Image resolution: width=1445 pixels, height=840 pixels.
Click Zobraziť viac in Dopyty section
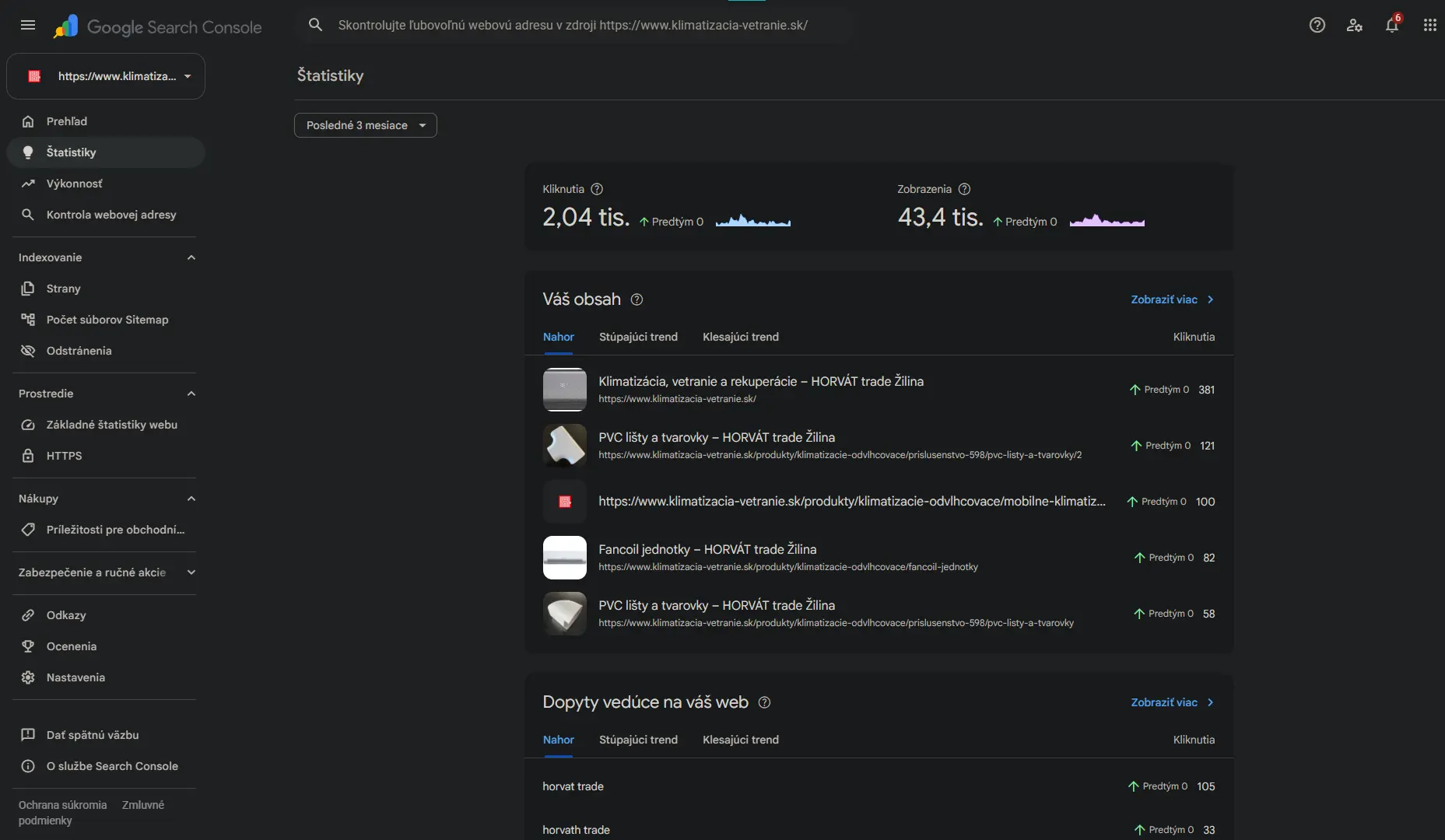tap(1173, 702)
